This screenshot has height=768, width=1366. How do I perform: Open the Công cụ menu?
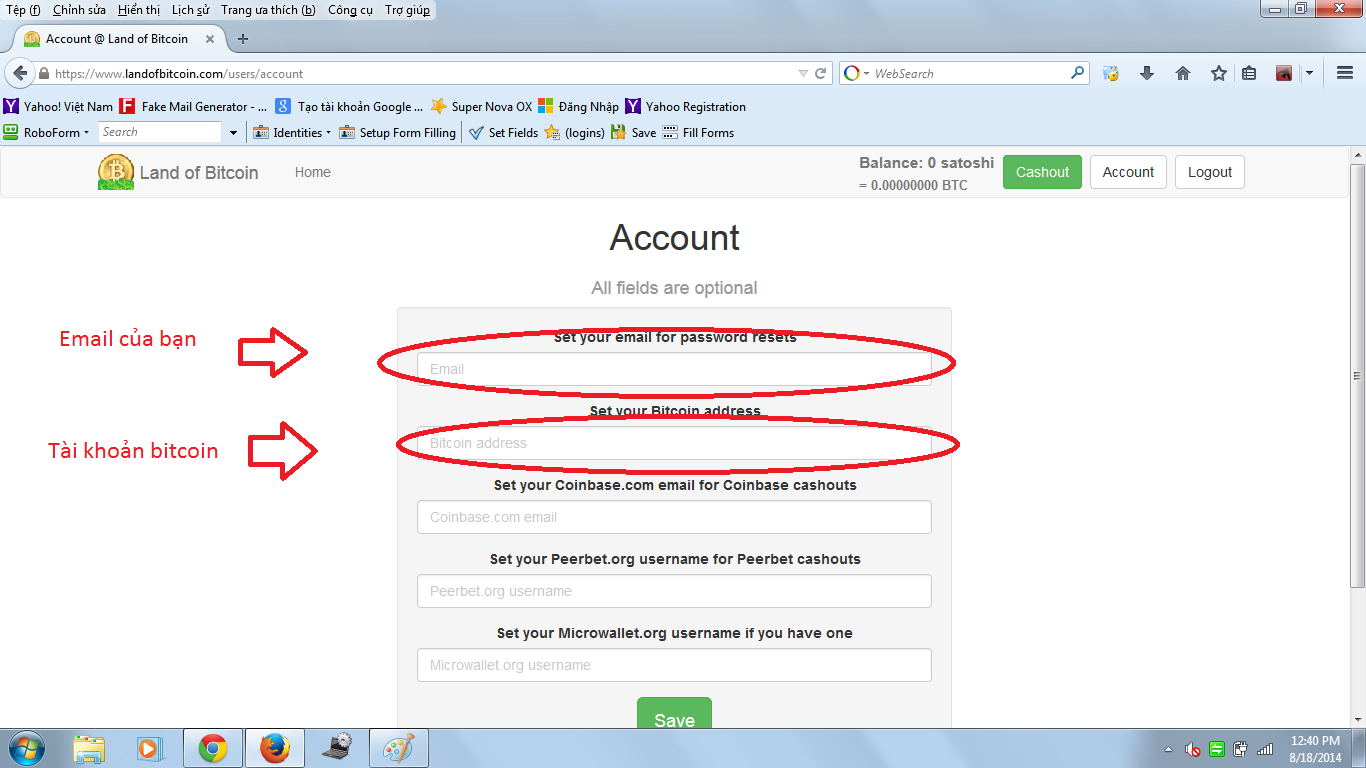pyautogui.click(x=350, y=10)
